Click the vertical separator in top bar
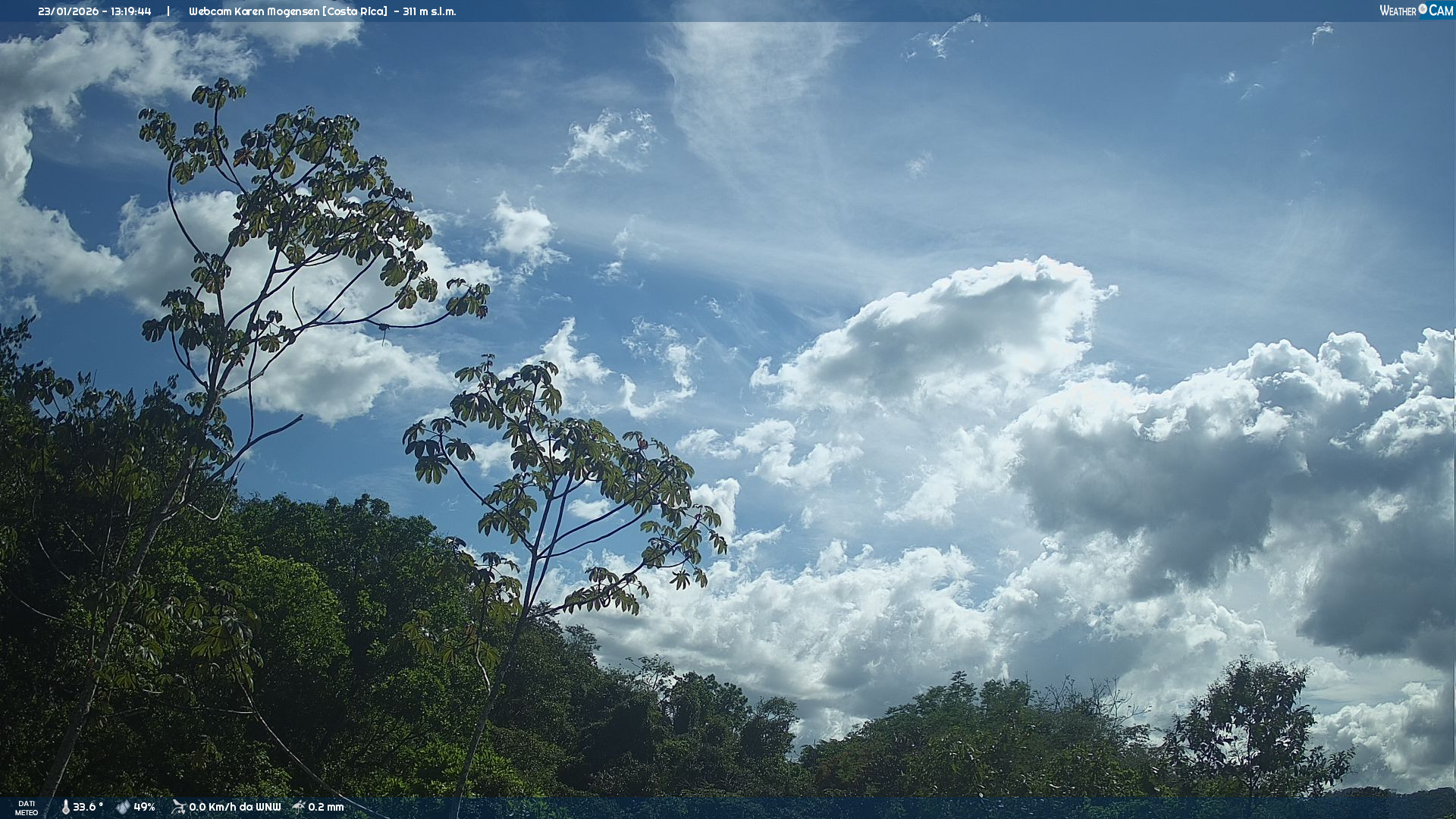 pyautogui.click(x=168, y=11)
